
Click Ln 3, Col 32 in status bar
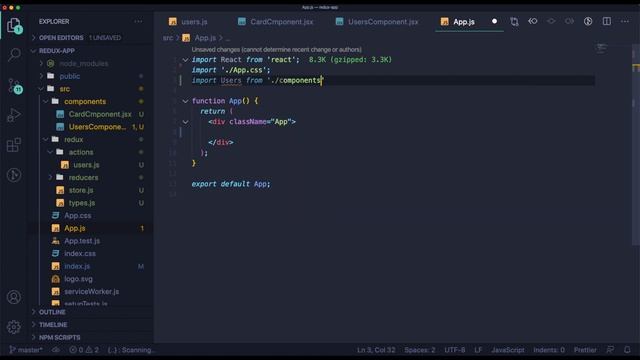click(x=376, y=350)
